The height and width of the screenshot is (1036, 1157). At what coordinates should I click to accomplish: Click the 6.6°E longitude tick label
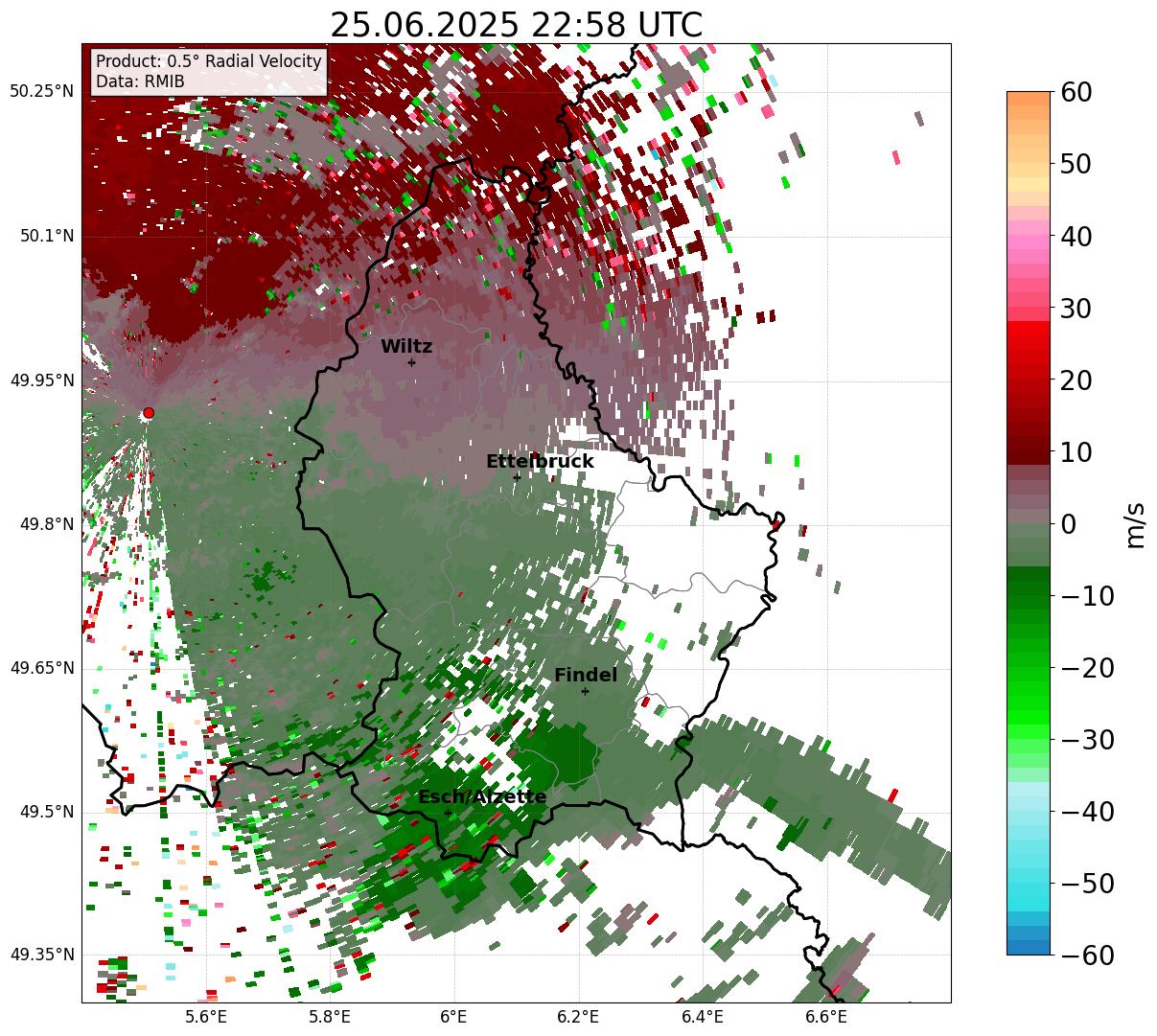(x=826, y=1017)
